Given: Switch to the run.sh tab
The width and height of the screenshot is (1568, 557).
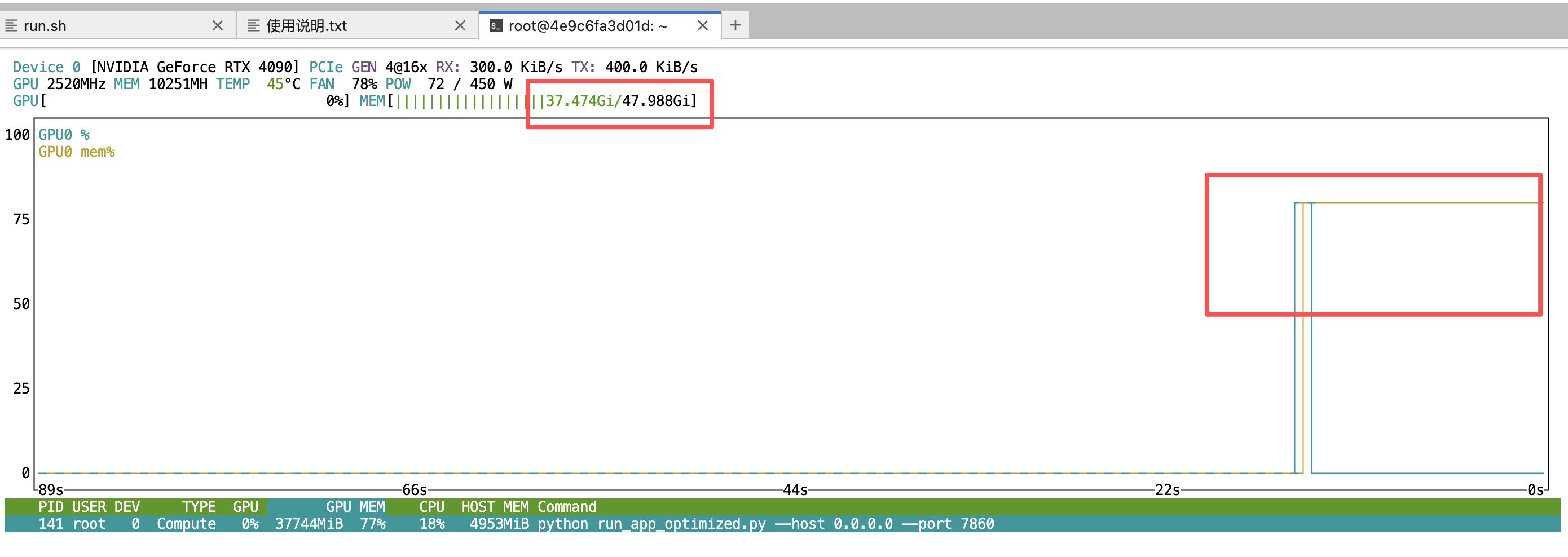Looking at the screenshot, I should (109, 25).
